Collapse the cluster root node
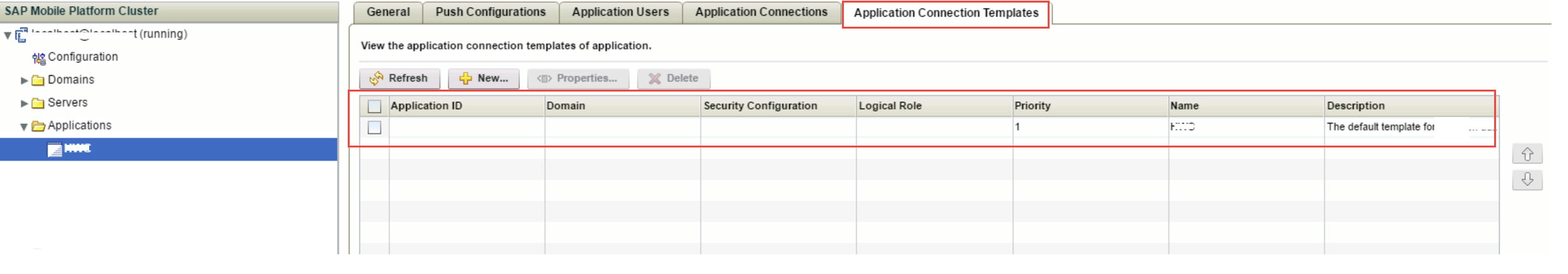 8,36
